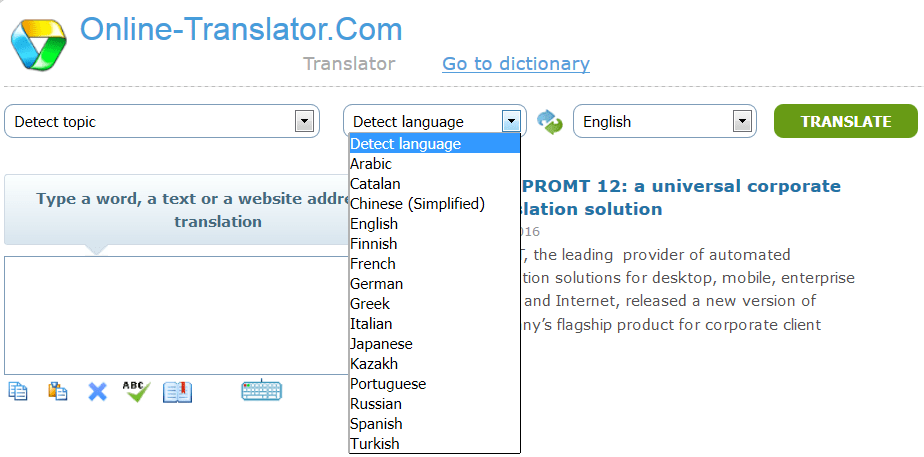The image size is (924, 457).
Task: Collapse the Detect language dropdown arrow
Action: tap(511, 122)
